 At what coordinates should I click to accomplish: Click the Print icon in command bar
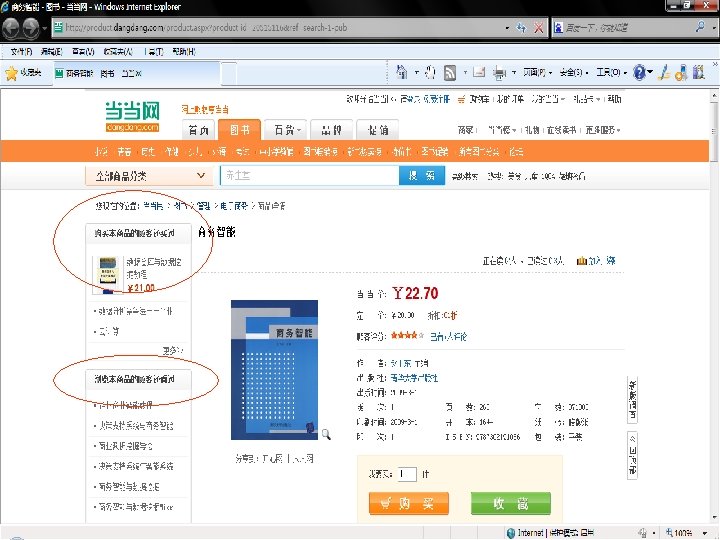(x=499, y=73)
